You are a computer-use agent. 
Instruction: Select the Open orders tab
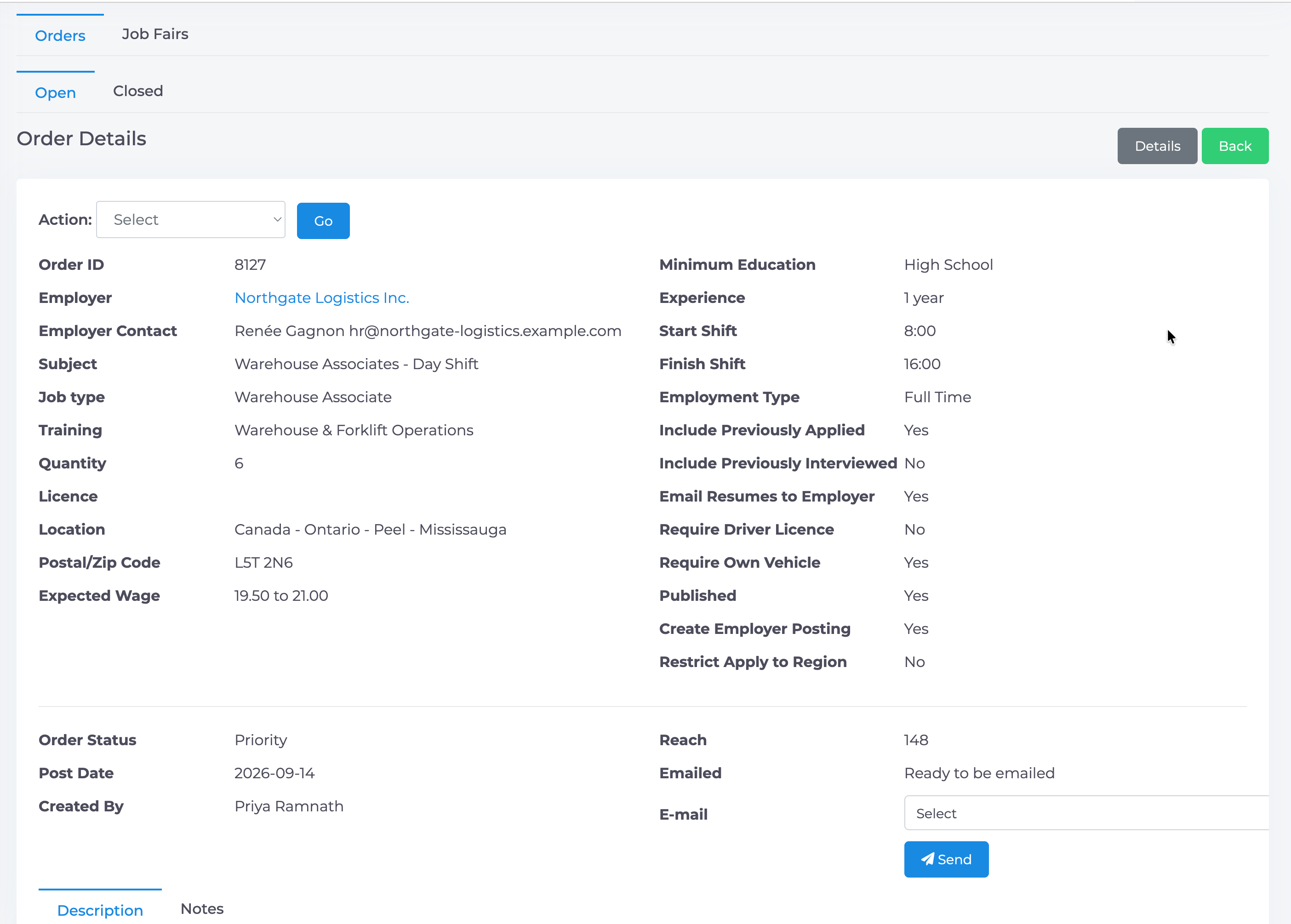click(55, 92)
